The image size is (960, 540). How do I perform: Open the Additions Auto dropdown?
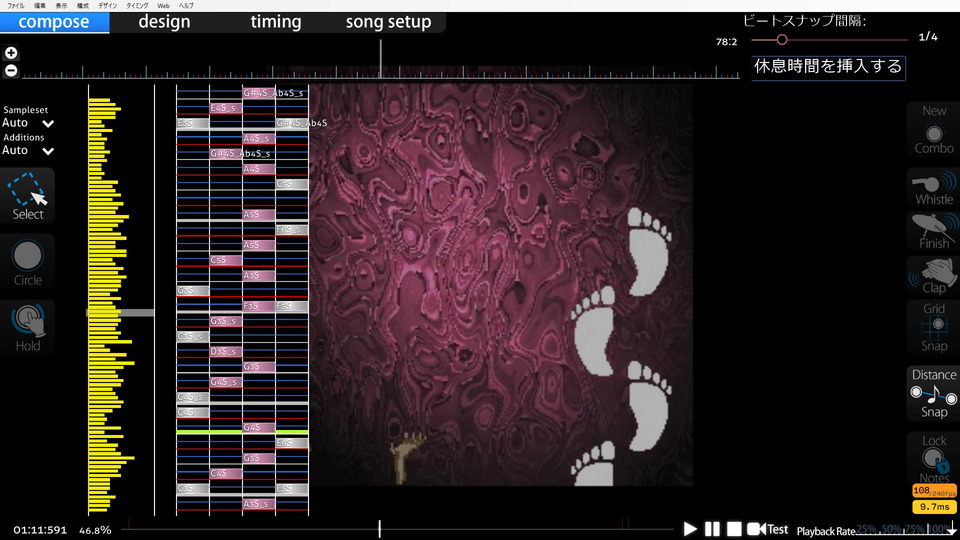[x=28, y=150]
